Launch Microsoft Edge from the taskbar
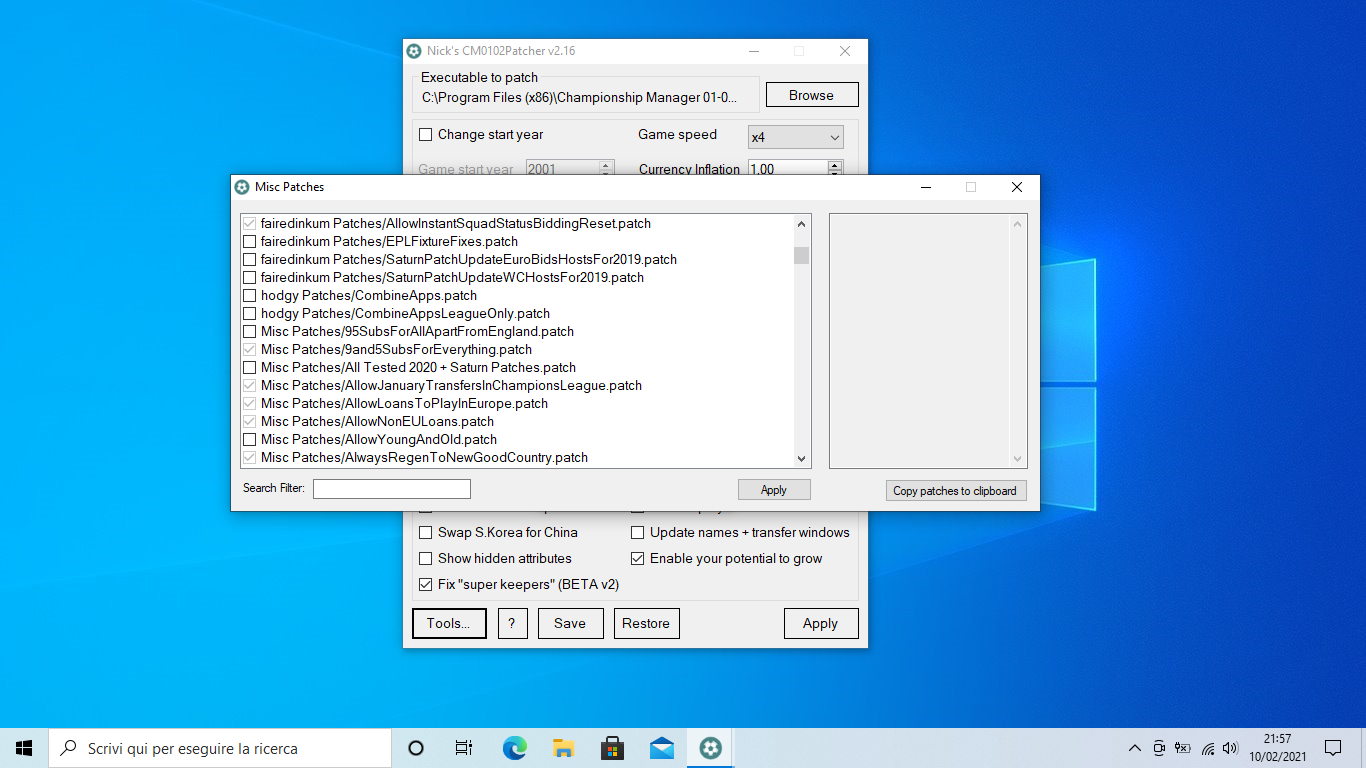Viewport: 1366px width, 768px height. [x=514, y=748]
